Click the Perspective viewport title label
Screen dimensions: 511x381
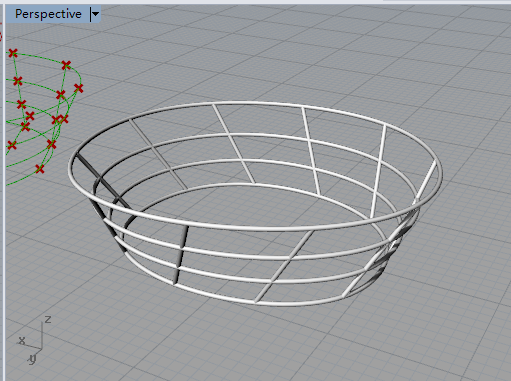point(48,14)
